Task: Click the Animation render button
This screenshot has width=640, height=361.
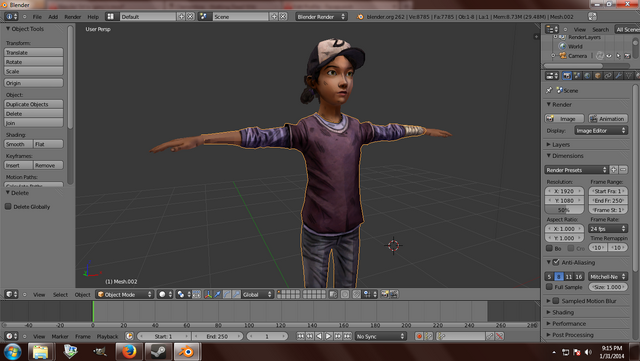Action: click(608, 118)
